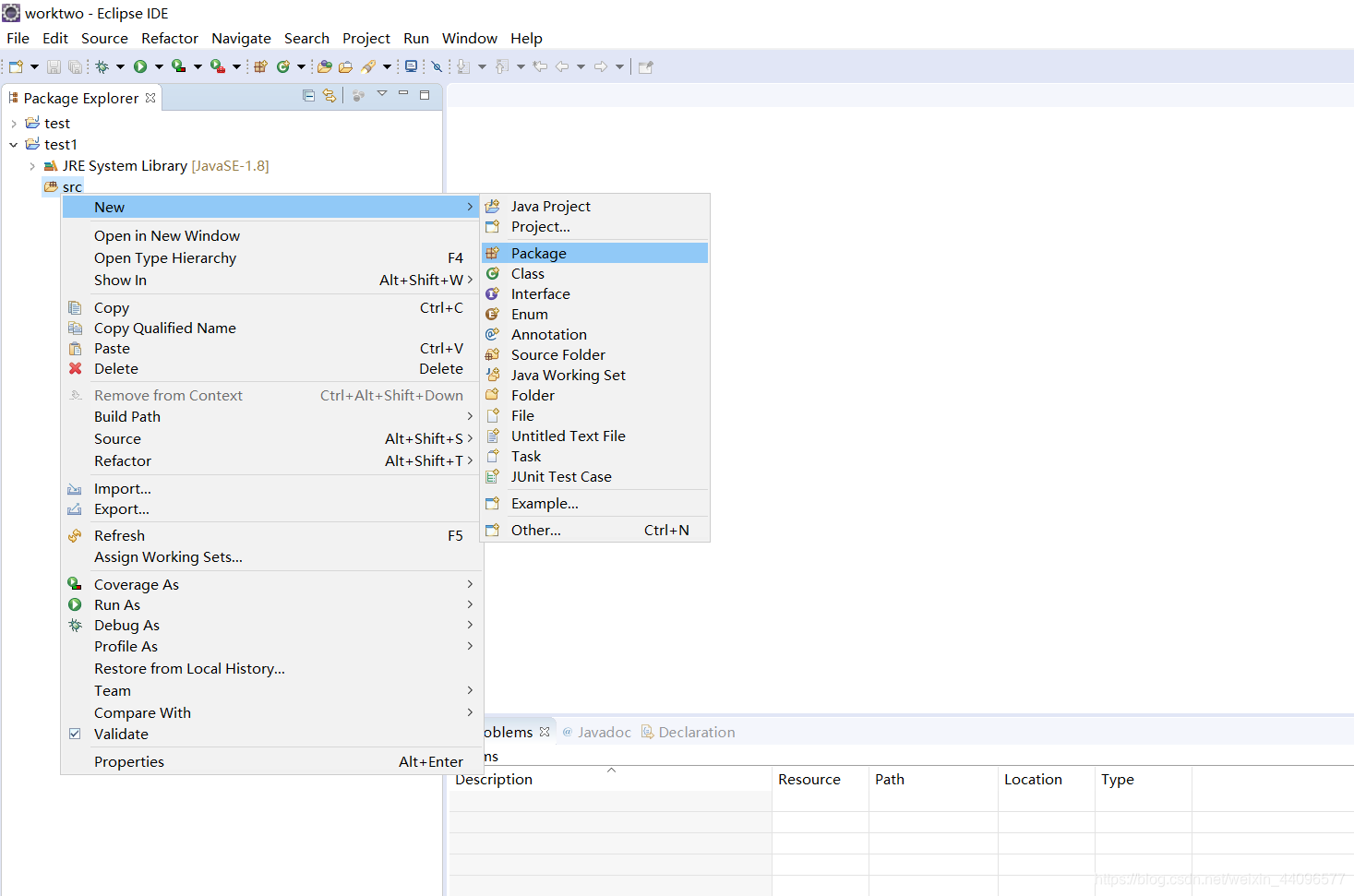Click the Back navigation arrow in toolbar
Viewport: 1354px width, 896px height.
coord(561,66)
